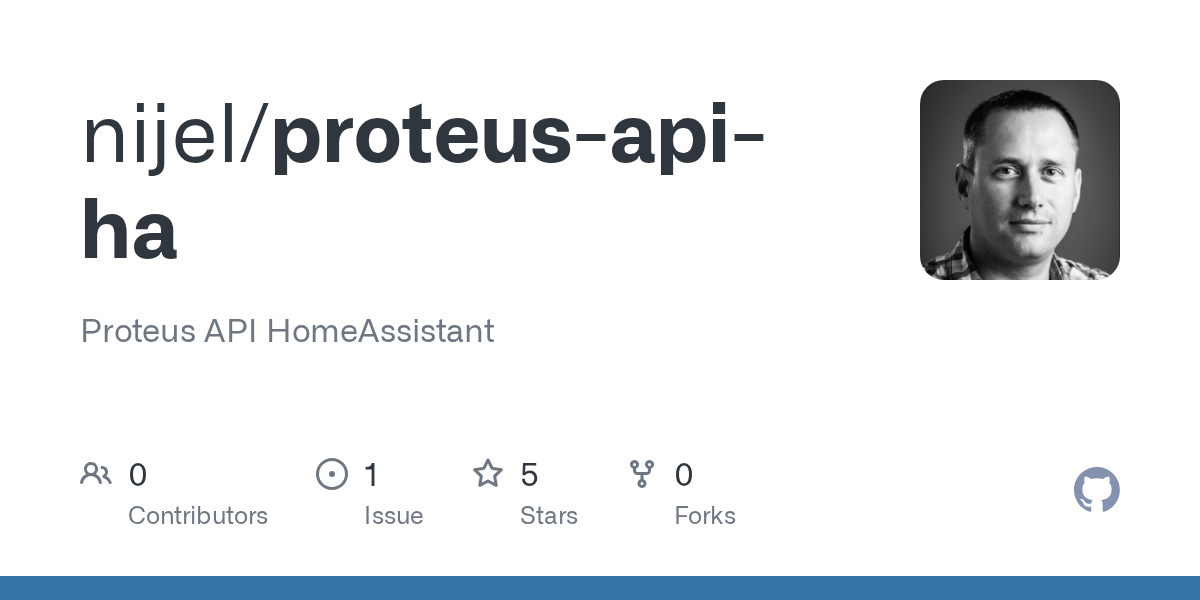Open the nijel profile avatar photo
Viewport: 1200px width, 600px height.
tap(1020, 180)
